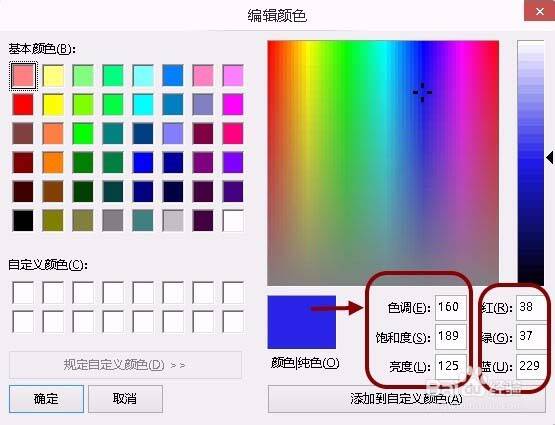Screen dimensions: 555x425
Task: Pick the light gray basic color swatch
Action: pyautogui.click(x=173, y=220)
